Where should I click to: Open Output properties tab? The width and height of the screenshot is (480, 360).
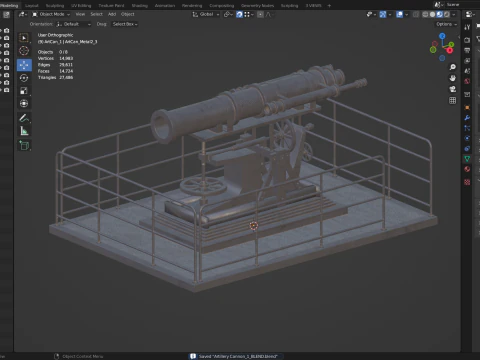click(467, 50)
